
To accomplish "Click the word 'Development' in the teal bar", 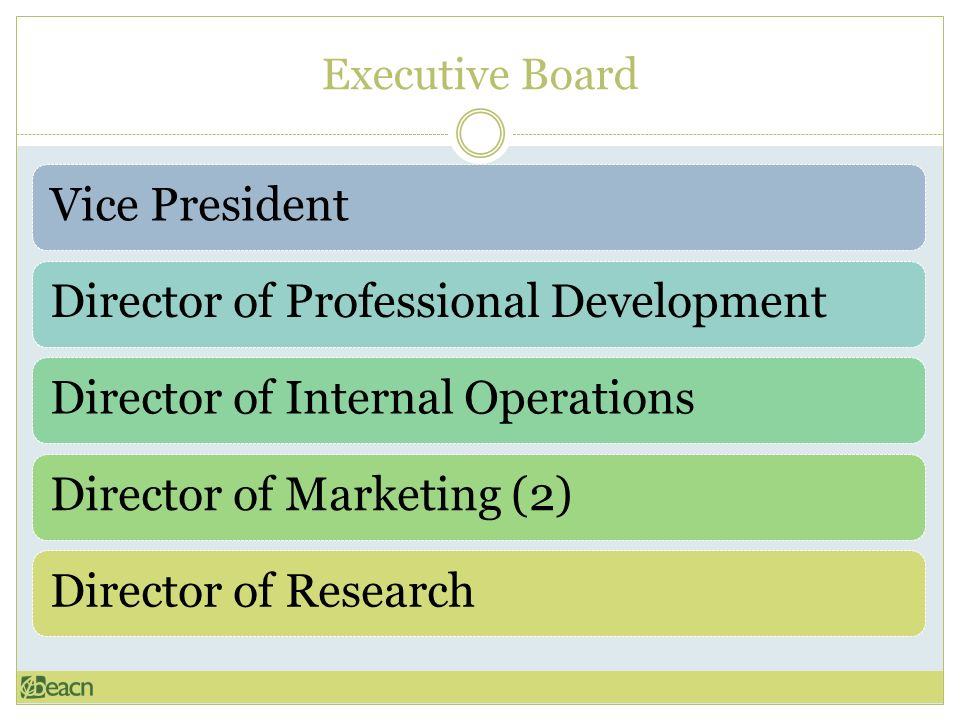I will pyautogui.click(x=689, y=304).
